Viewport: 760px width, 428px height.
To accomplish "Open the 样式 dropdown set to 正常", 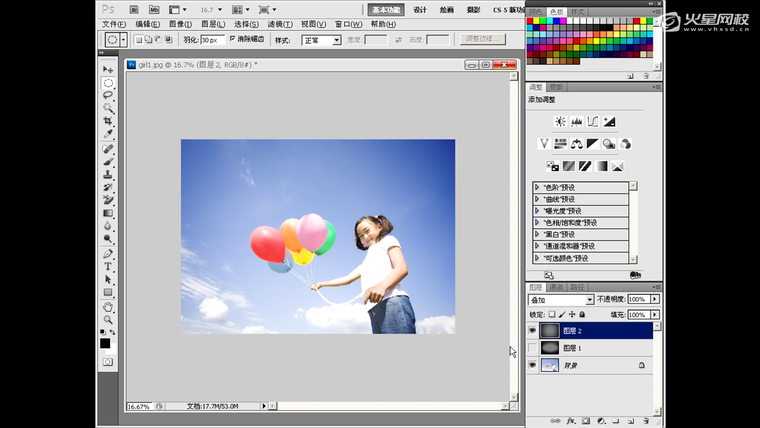I will pyautogui.click(x=321, y=40).
